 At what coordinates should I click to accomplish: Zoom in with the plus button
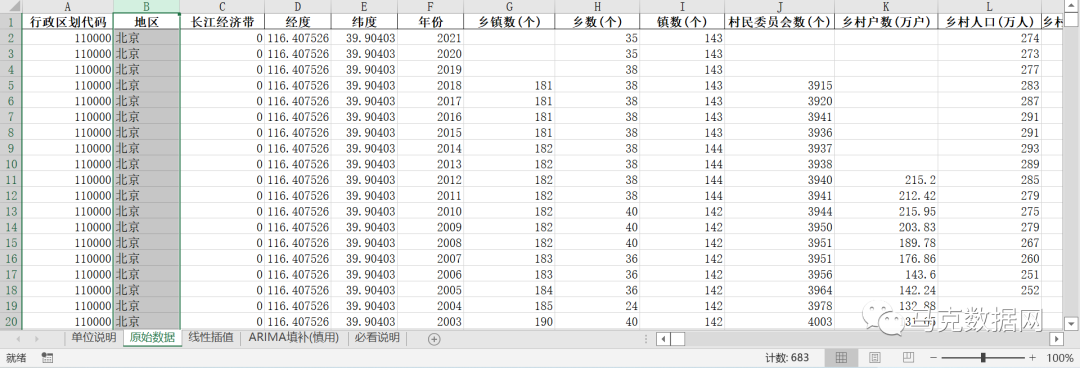[1032, 358]
